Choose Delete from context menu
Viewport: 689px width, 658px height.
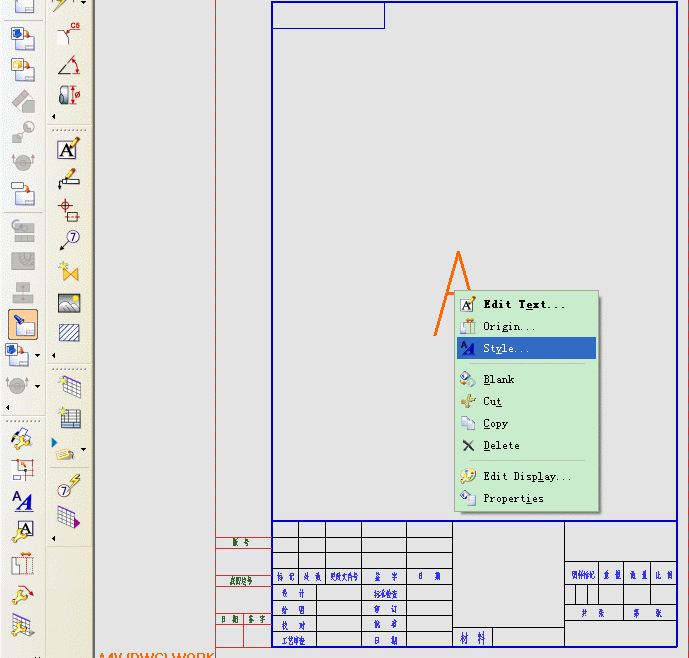click(x=526, y=445)
